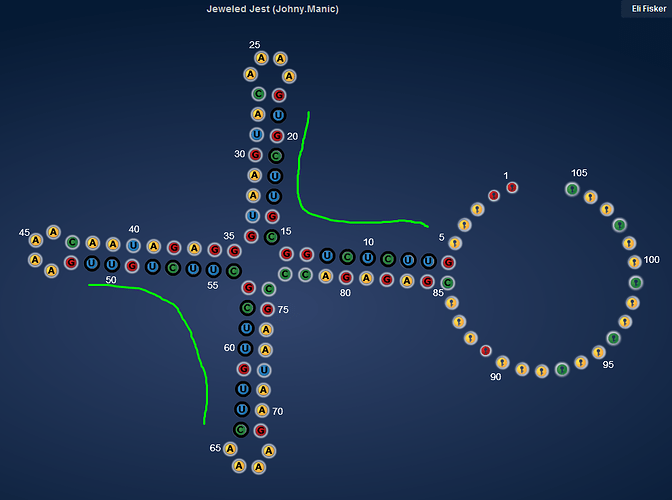Click the green cytosine at position 85
The width and height of the screenshot is (672, 500).
(448, 282)
